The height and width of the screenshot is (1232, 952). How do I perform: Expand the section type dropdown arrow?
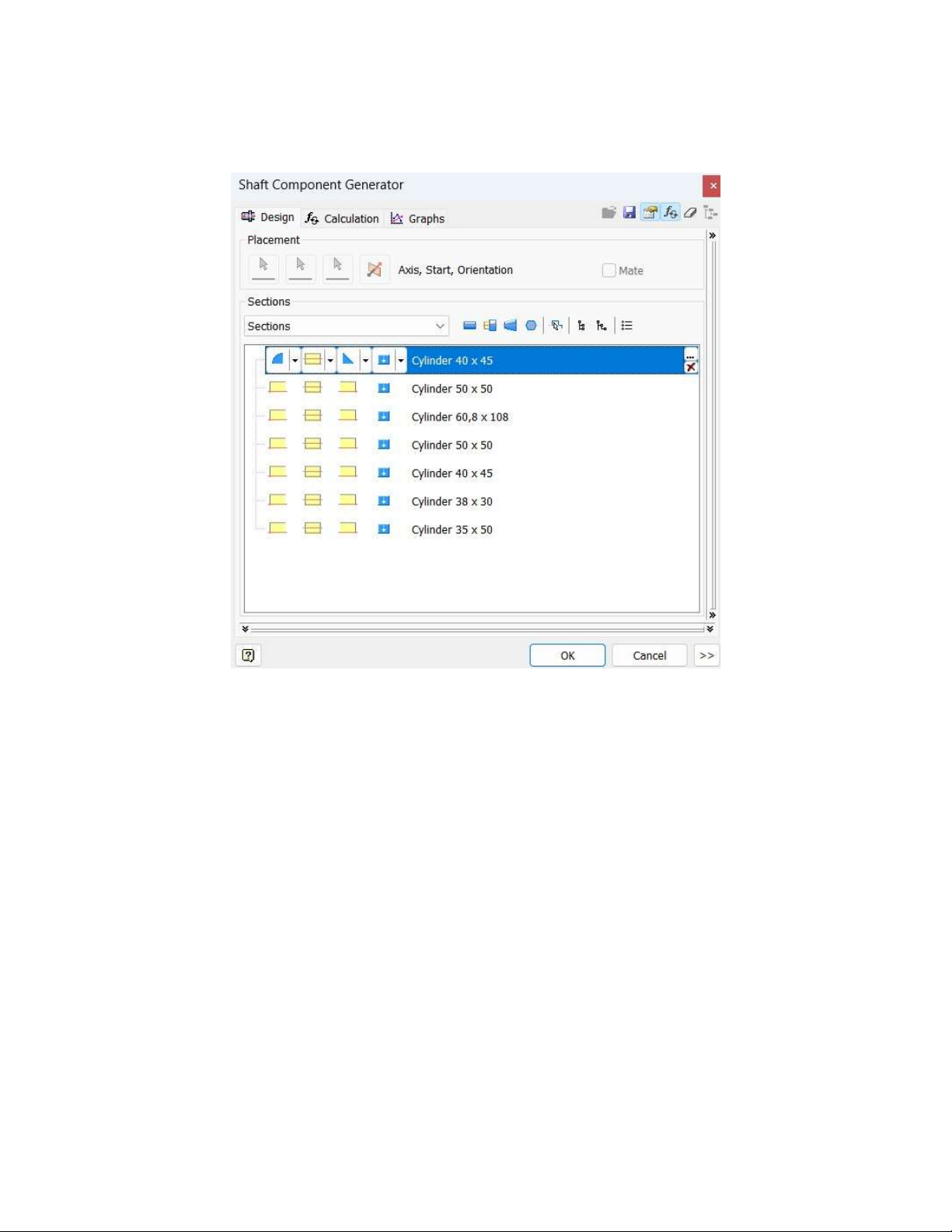(x=330, y=361)
